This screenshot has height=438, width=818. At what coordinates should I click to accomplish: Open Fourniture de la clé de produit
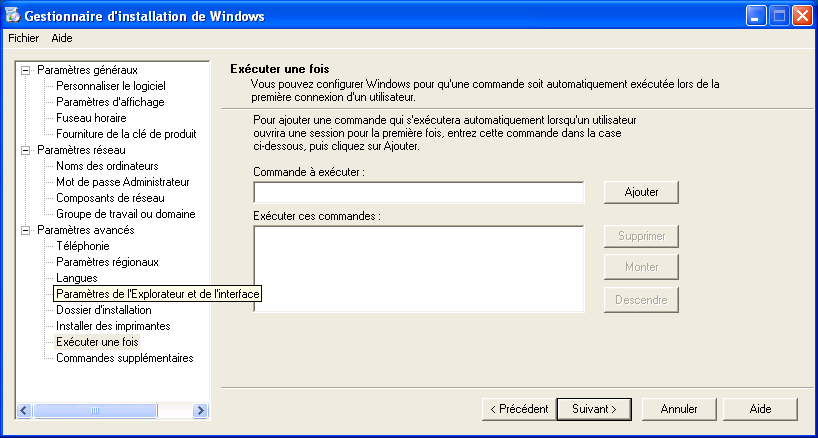pyautogui.click(x=126, y=134)
